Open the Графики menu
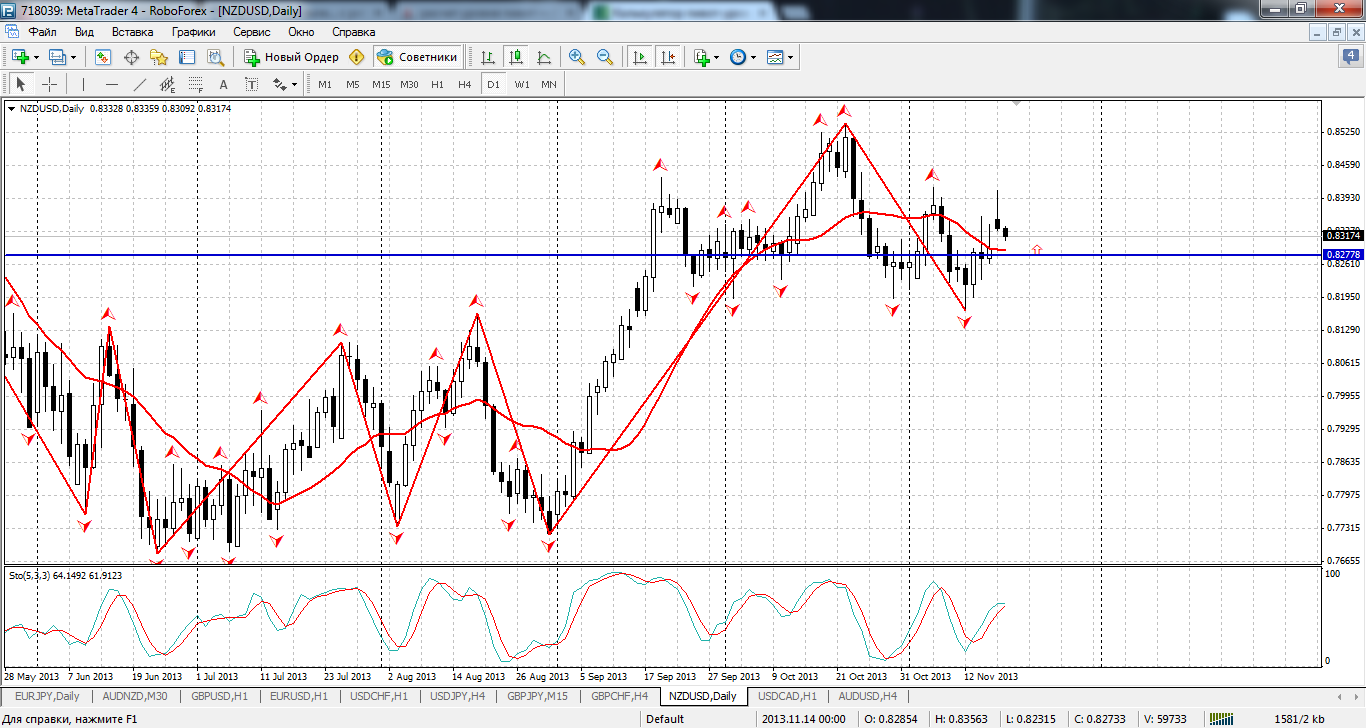 (x=193, y=31)
